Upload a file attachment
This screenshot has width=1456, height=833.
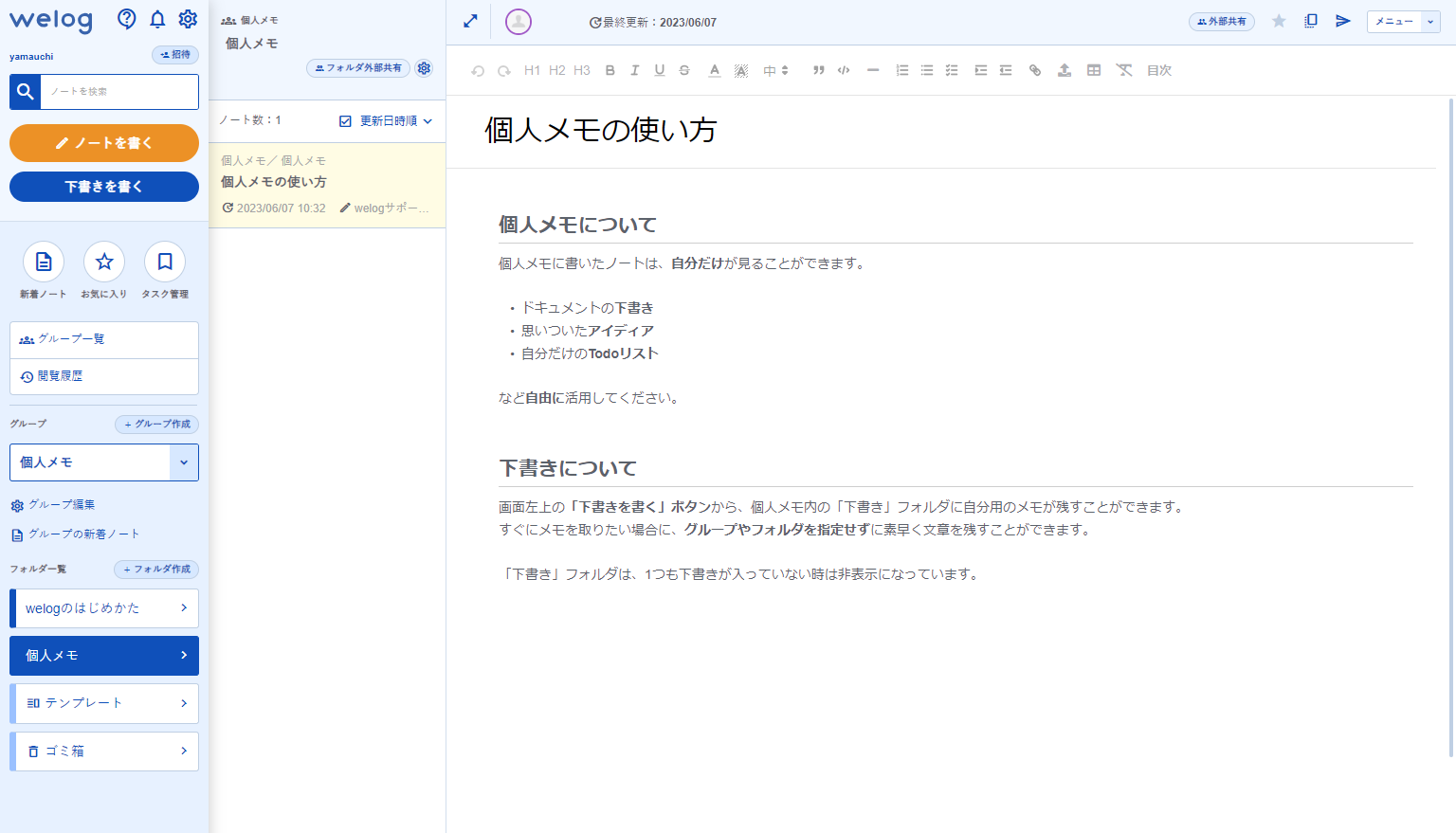coord(1065,70)
